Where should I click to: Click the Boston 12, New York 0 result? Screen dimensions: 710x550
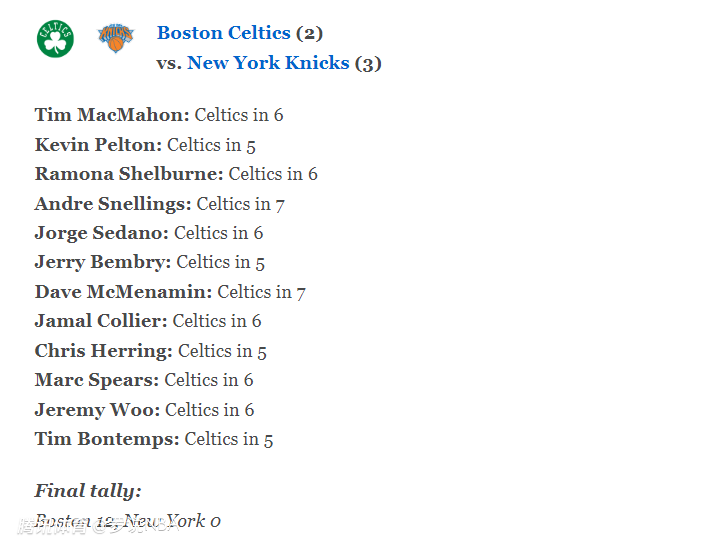coord(128,521)
